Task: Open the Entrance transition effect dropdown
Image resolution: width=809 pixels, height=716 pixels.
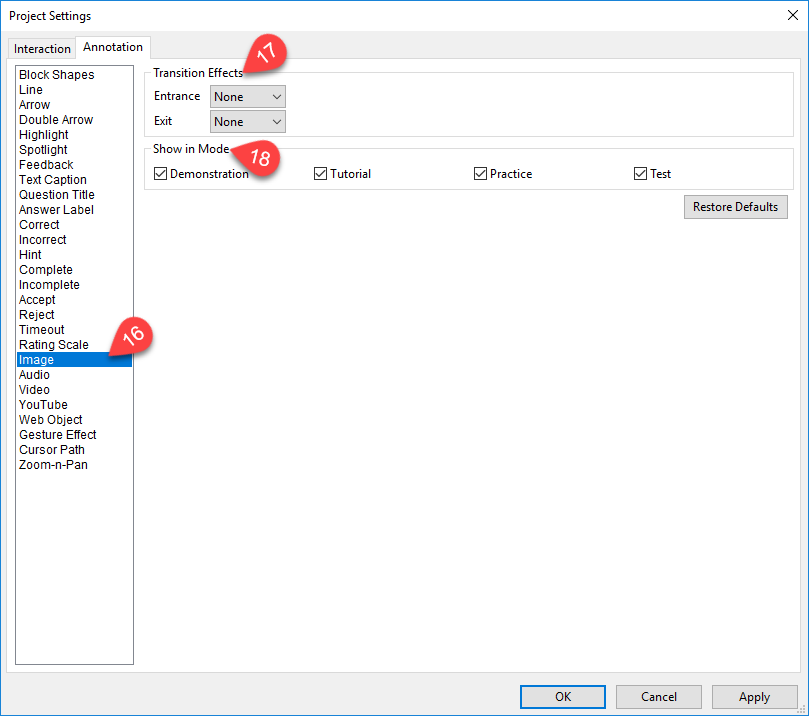Action: click(x=248, y=97)
